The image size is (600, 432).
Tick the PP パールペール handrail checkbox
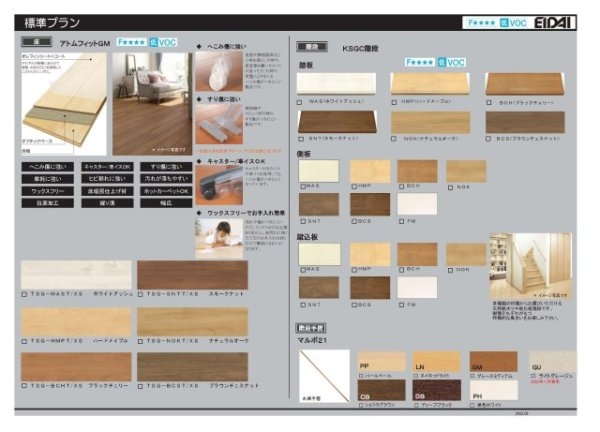tap(361, 376)
